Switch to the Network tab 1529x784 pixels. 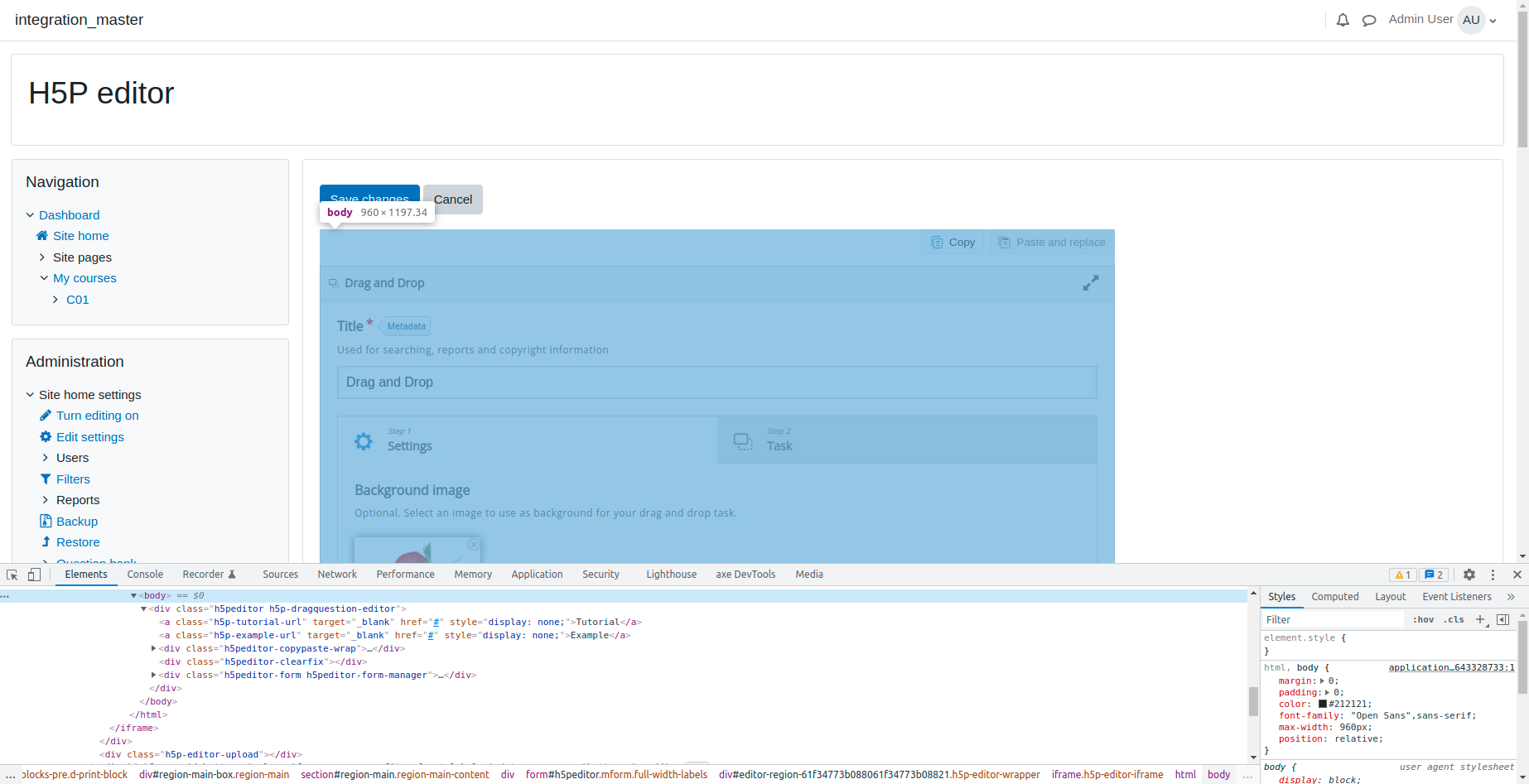337,575
